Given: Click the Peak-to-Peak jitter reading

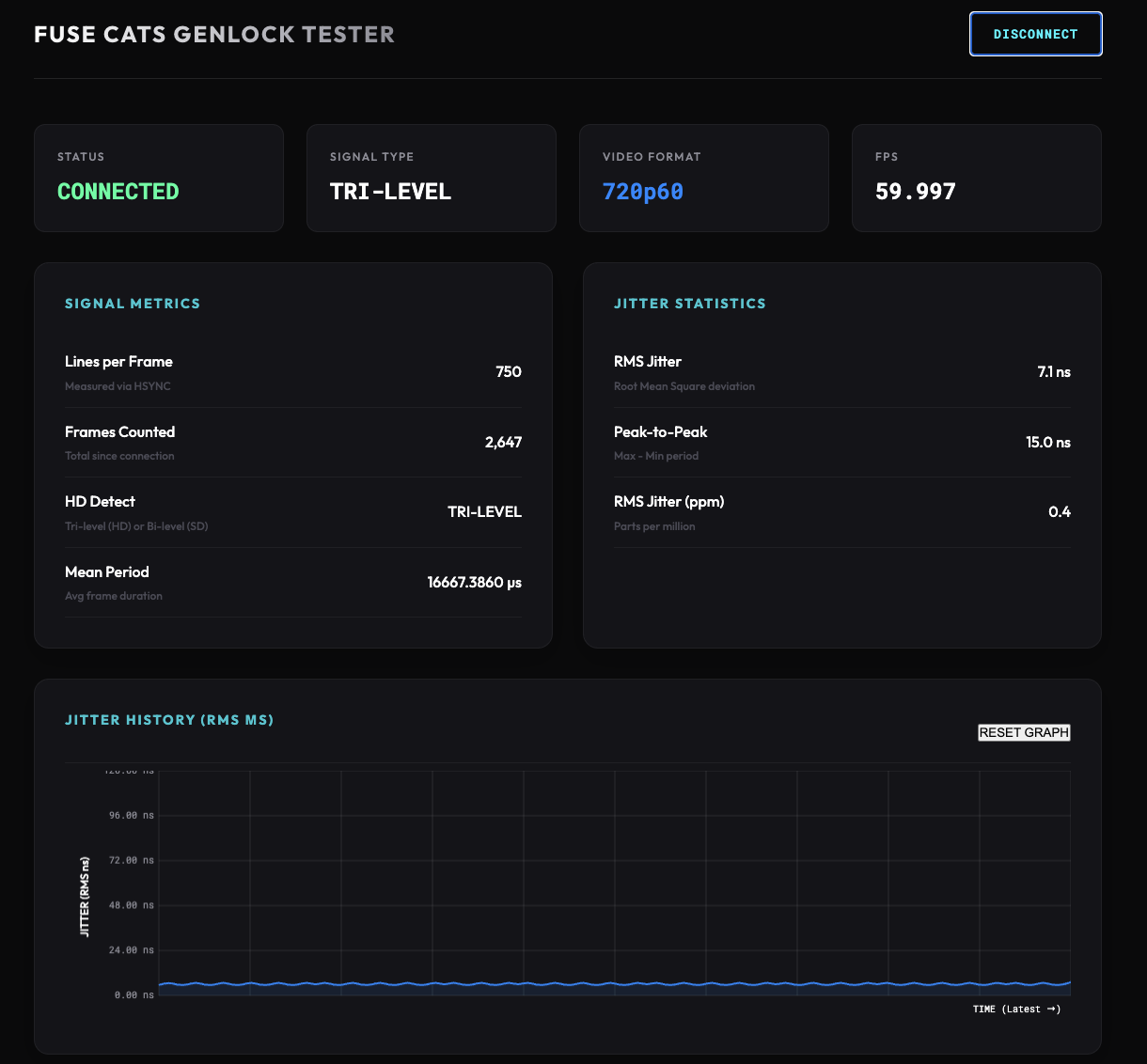Looking at the screenshot, I should [x=1047, y=442].
